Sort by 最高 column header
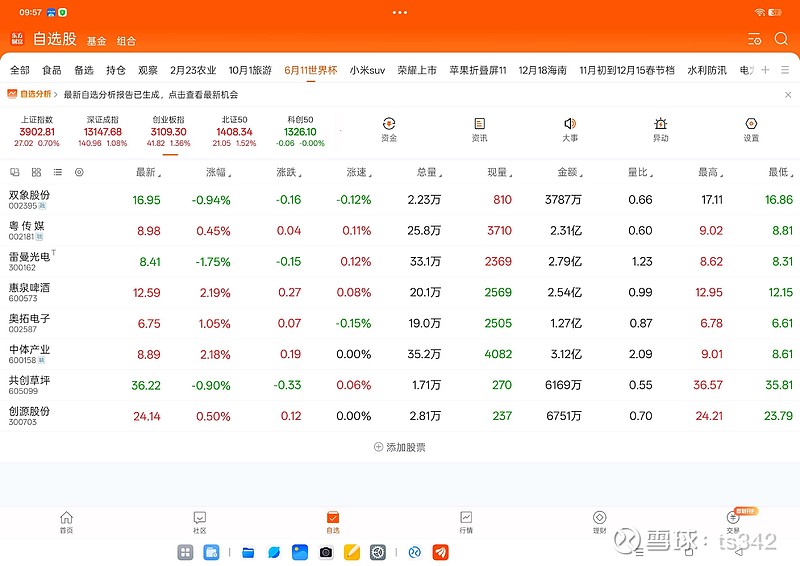This screenshot has width=800, height=566. pos(711,173)
